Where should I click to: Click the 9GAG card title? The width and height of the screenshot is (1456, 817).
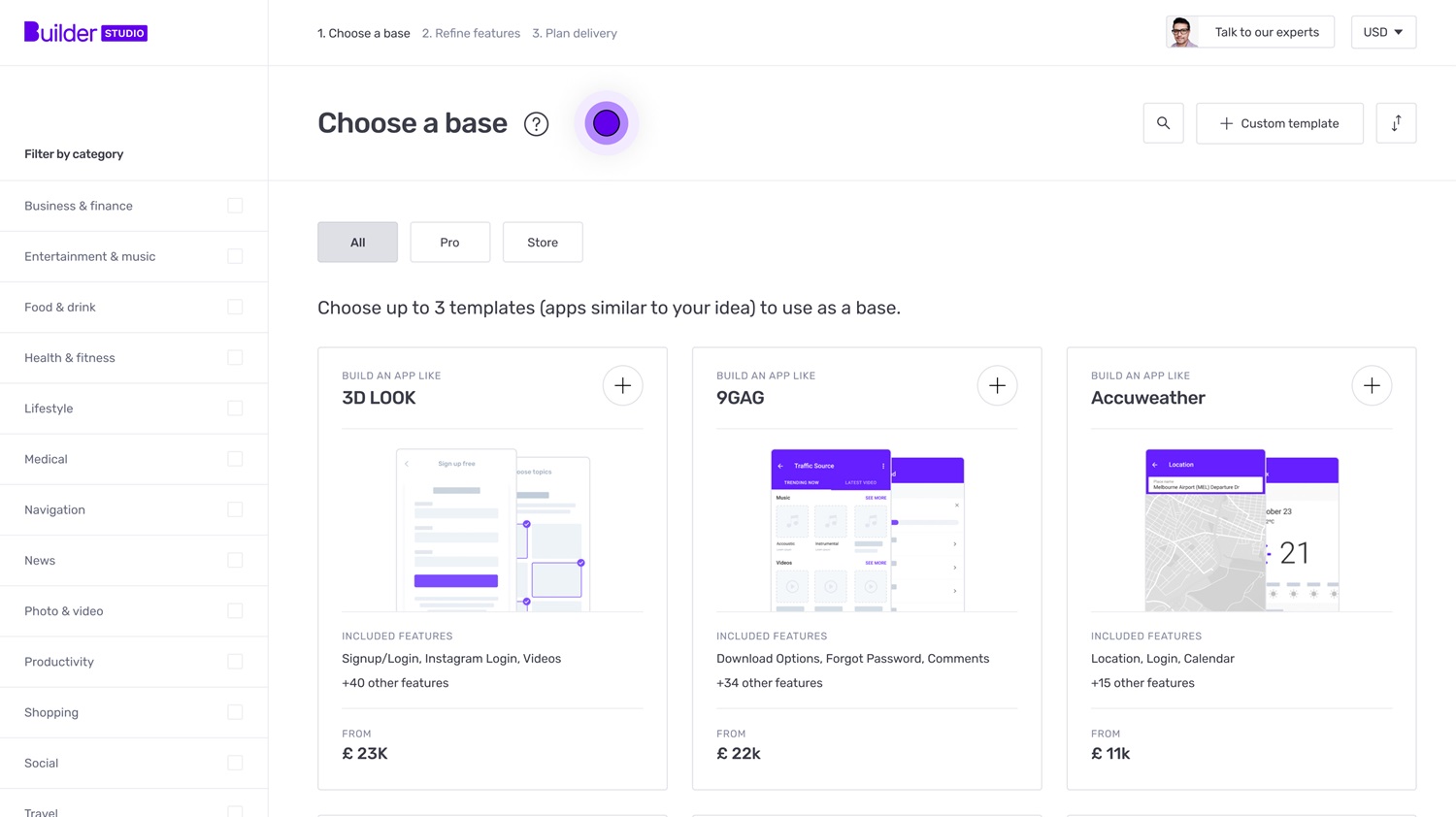[x=741, y=398]
